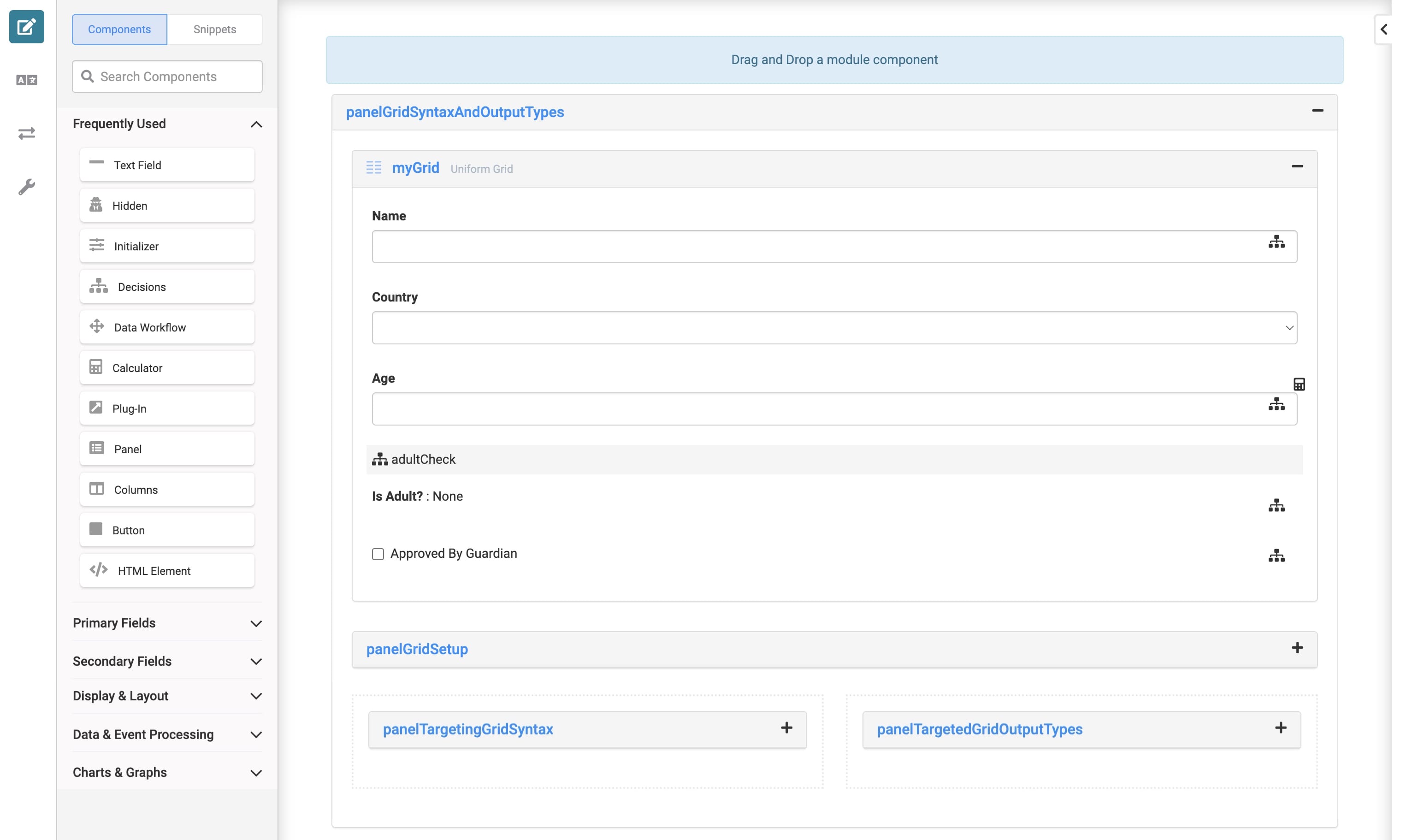Expand panelTargetedGridOutputTypes with plus
This screenshot has width=1418, height=840.
coord(1281,728)
